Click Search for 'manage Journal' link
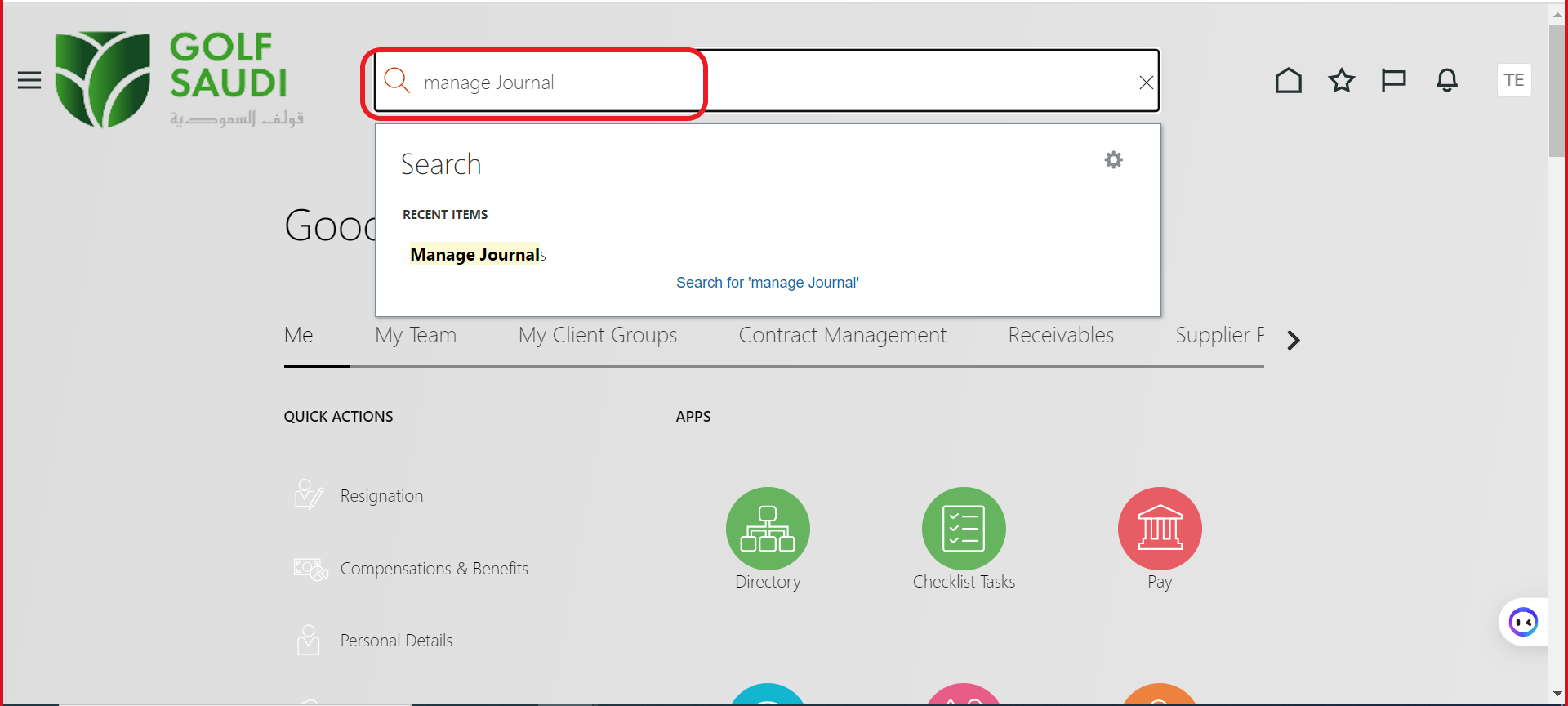 (x=767, y=283)
